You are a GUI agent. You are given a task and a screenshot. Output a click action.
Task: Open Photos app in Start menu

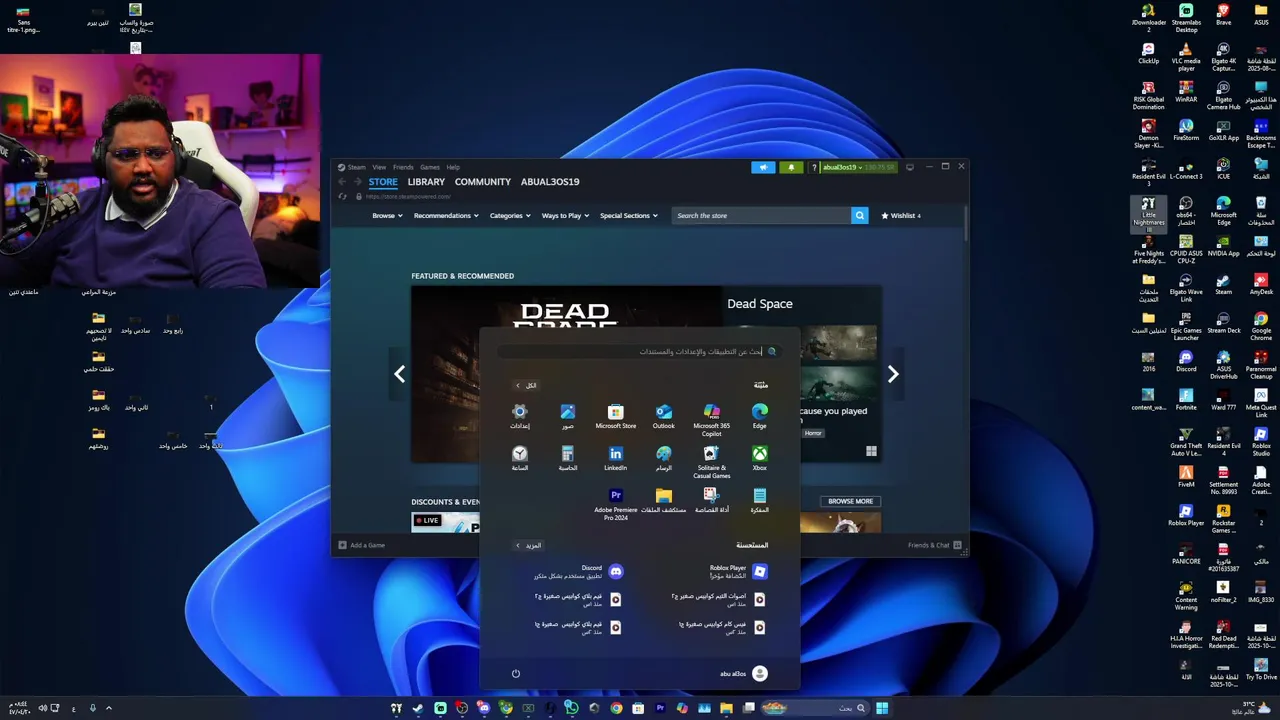tap(568, 417)
